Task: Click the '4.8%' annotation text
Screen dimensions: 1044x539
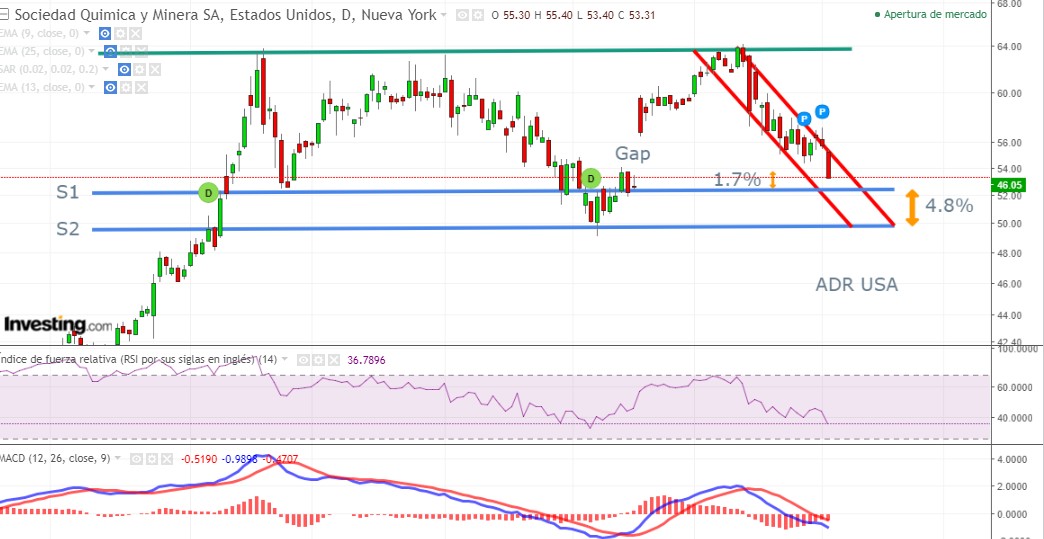Action: click(949, 206)
